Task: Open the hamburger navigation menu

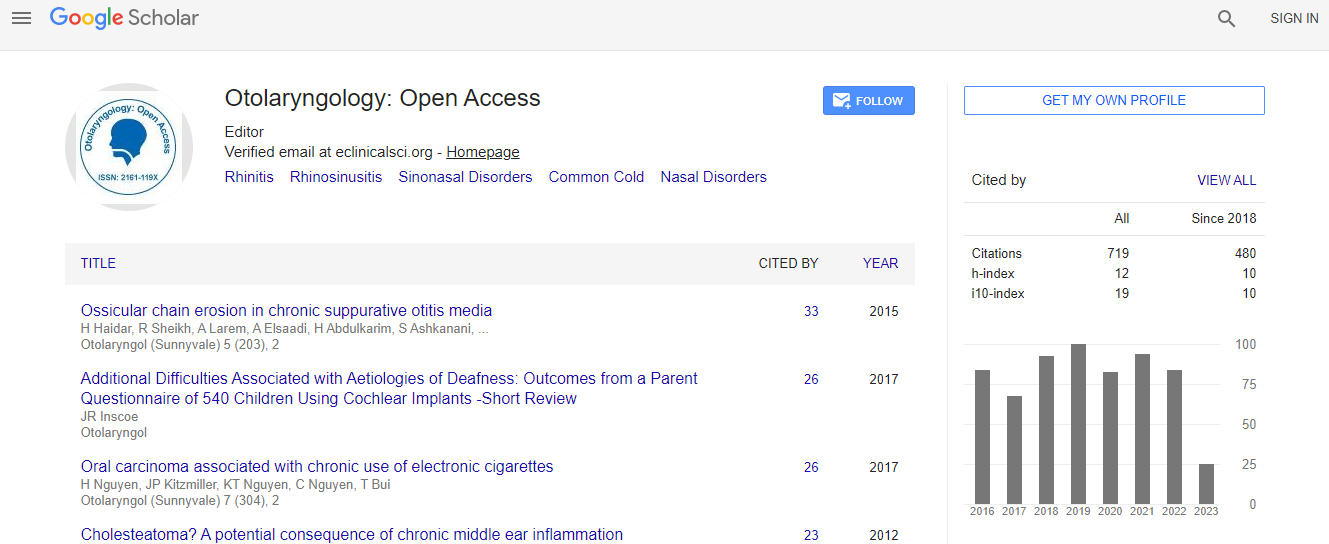Action: click(x=21, y=18)
